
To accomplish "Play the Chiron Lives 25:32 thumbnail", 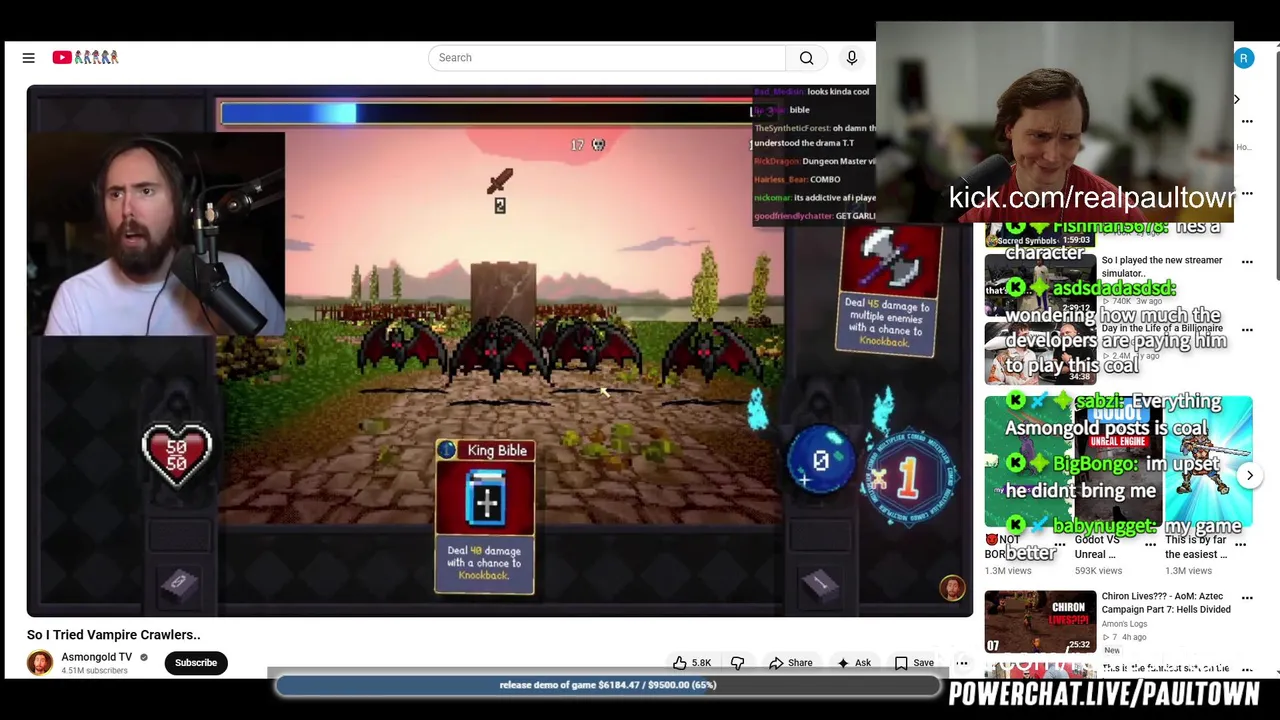I will click(1040, 622).
